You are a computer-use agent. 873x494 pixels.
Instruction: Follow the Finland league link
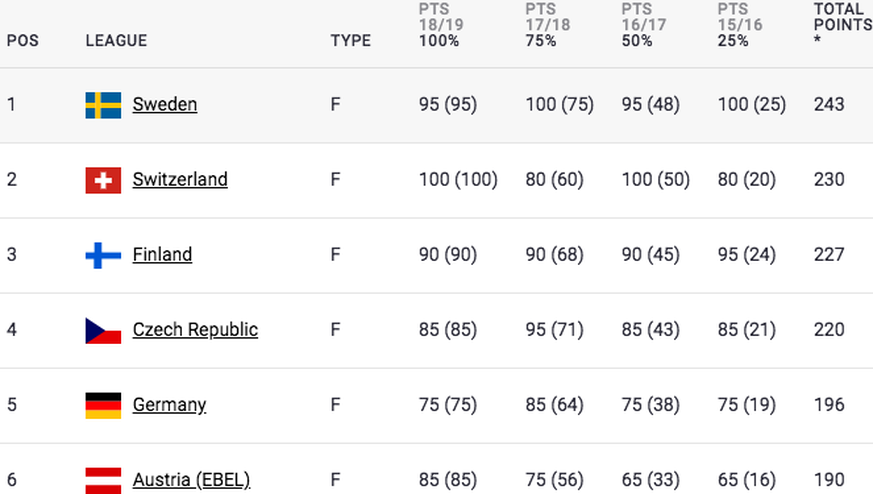[x=162, y=255]
